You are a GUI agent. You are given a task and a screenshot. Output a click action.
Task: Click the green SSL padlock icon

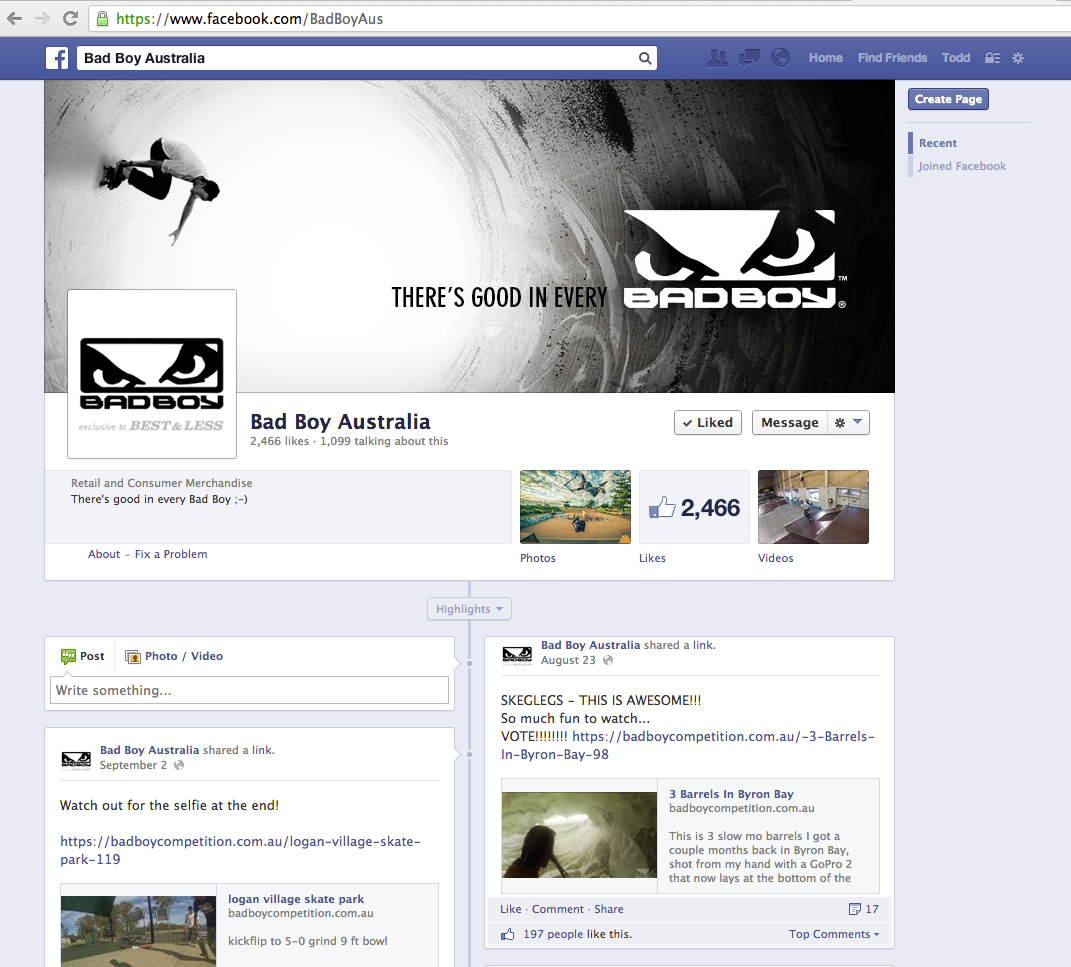click(x=102, y=19)
